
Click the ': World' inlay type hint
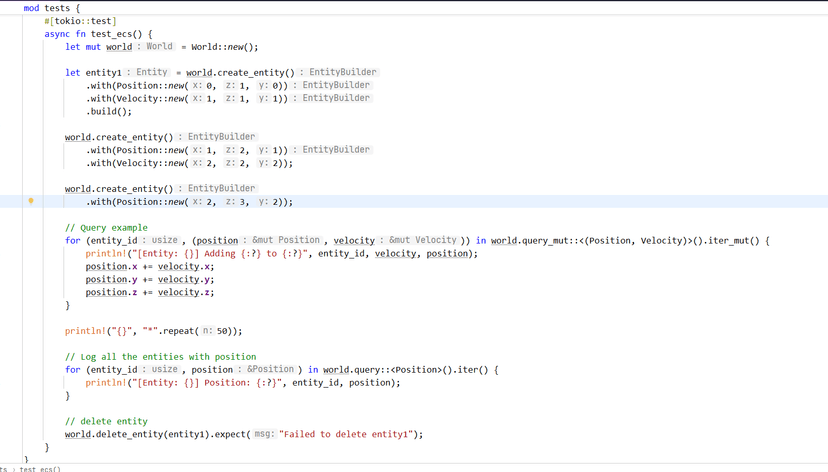point(156,46)
